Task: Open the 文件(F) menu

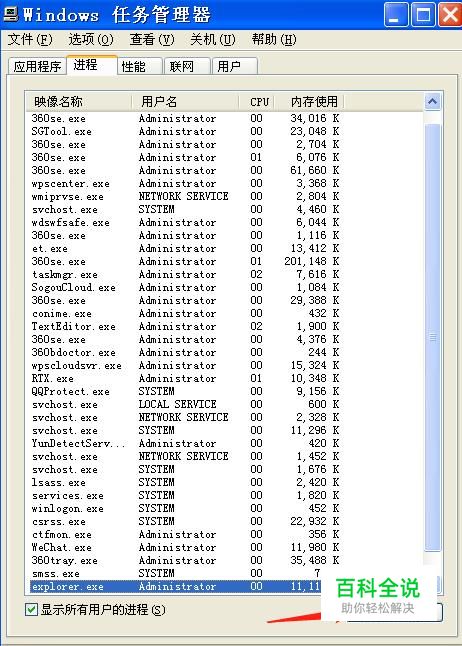Action: click(30, 40)
